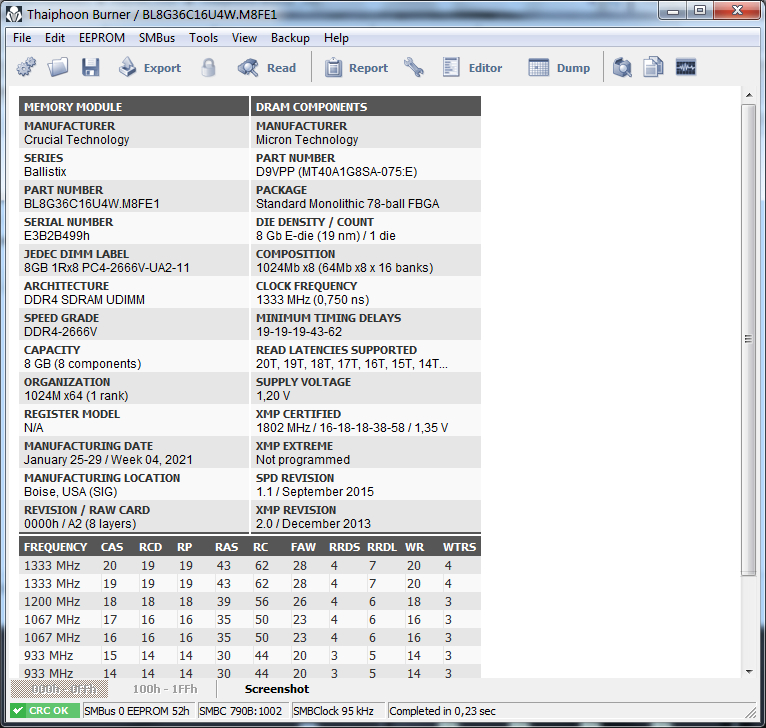Click the copy documents icon in toolbar
Viewport: 766px width, 728px height.
(x=653, y=67)
